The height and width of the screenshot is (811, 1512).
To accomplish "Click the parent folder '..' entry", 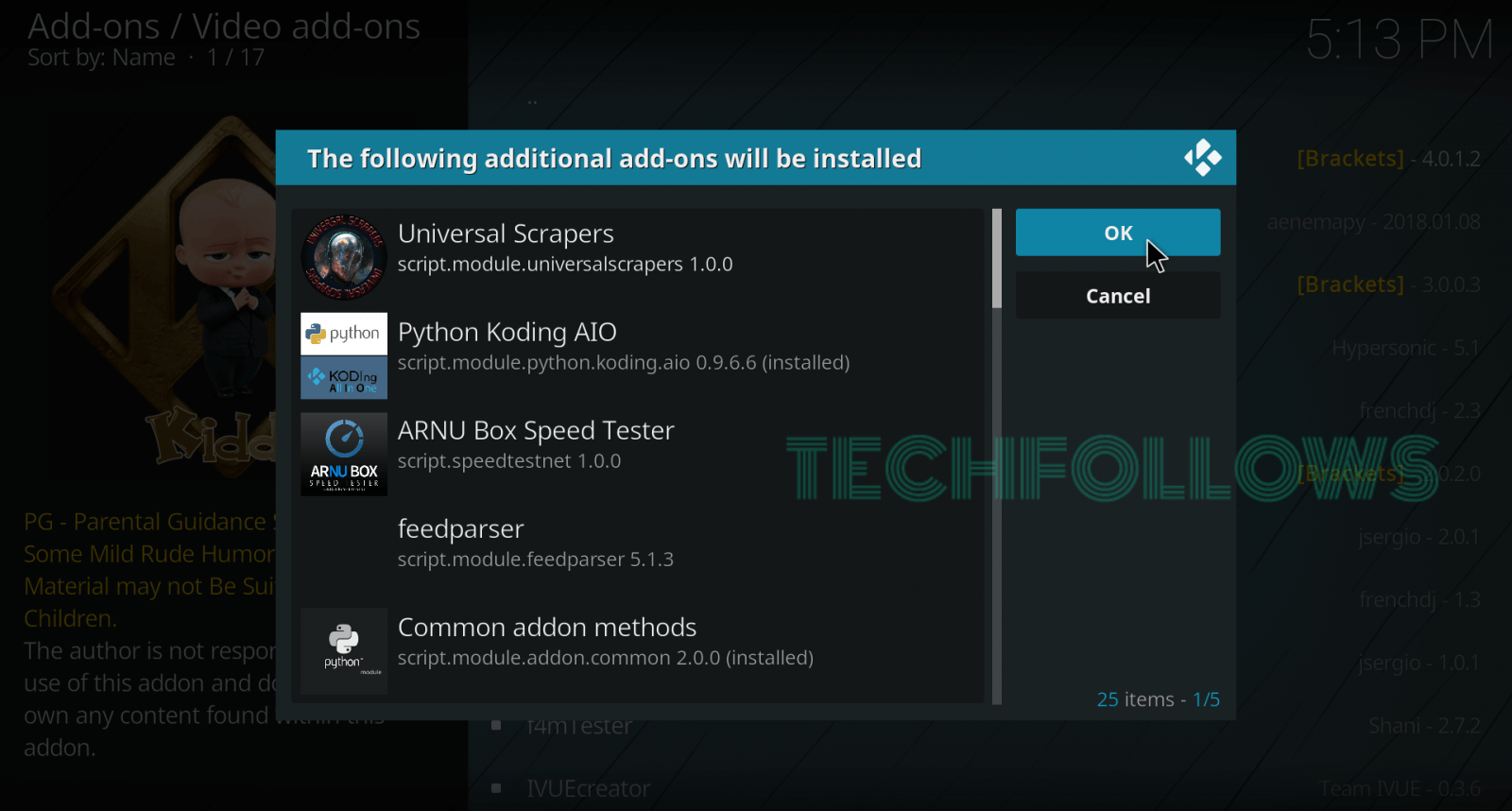I will point(532,100).
